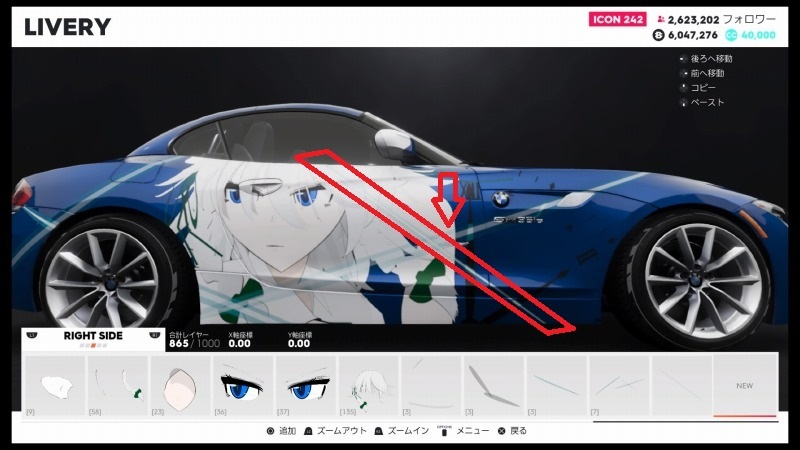
Task: Select the face shape layer thumbnail [23]
Action: coord(181,386)
